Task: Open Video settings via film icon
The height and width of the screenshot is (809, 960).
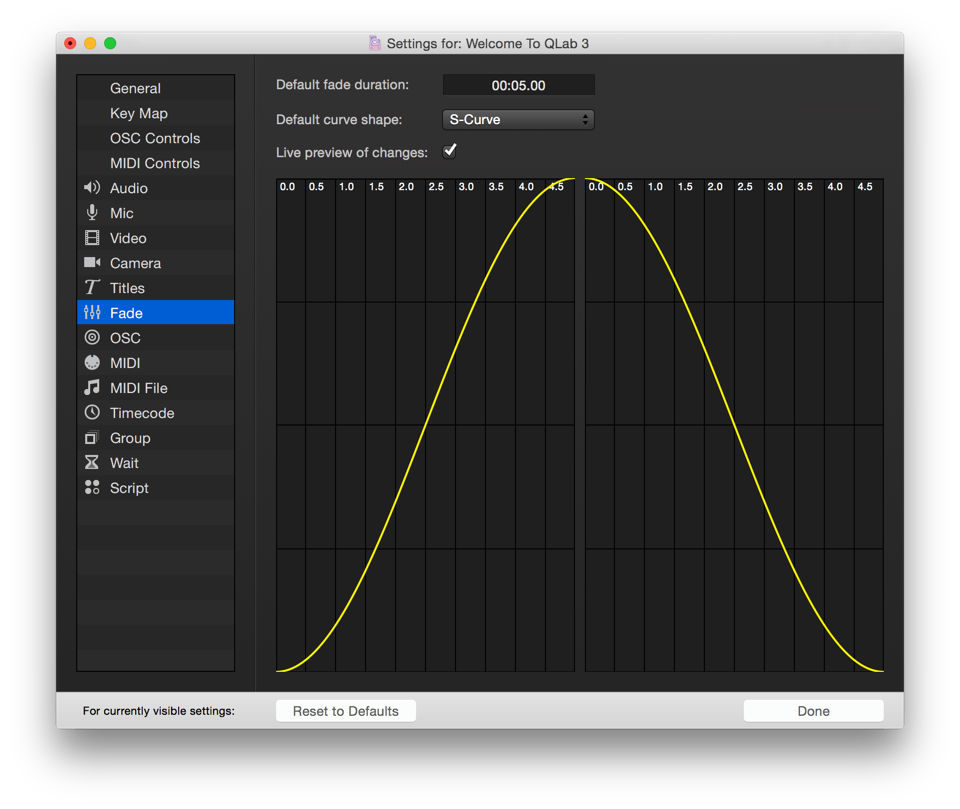Action: pos(92,238)
